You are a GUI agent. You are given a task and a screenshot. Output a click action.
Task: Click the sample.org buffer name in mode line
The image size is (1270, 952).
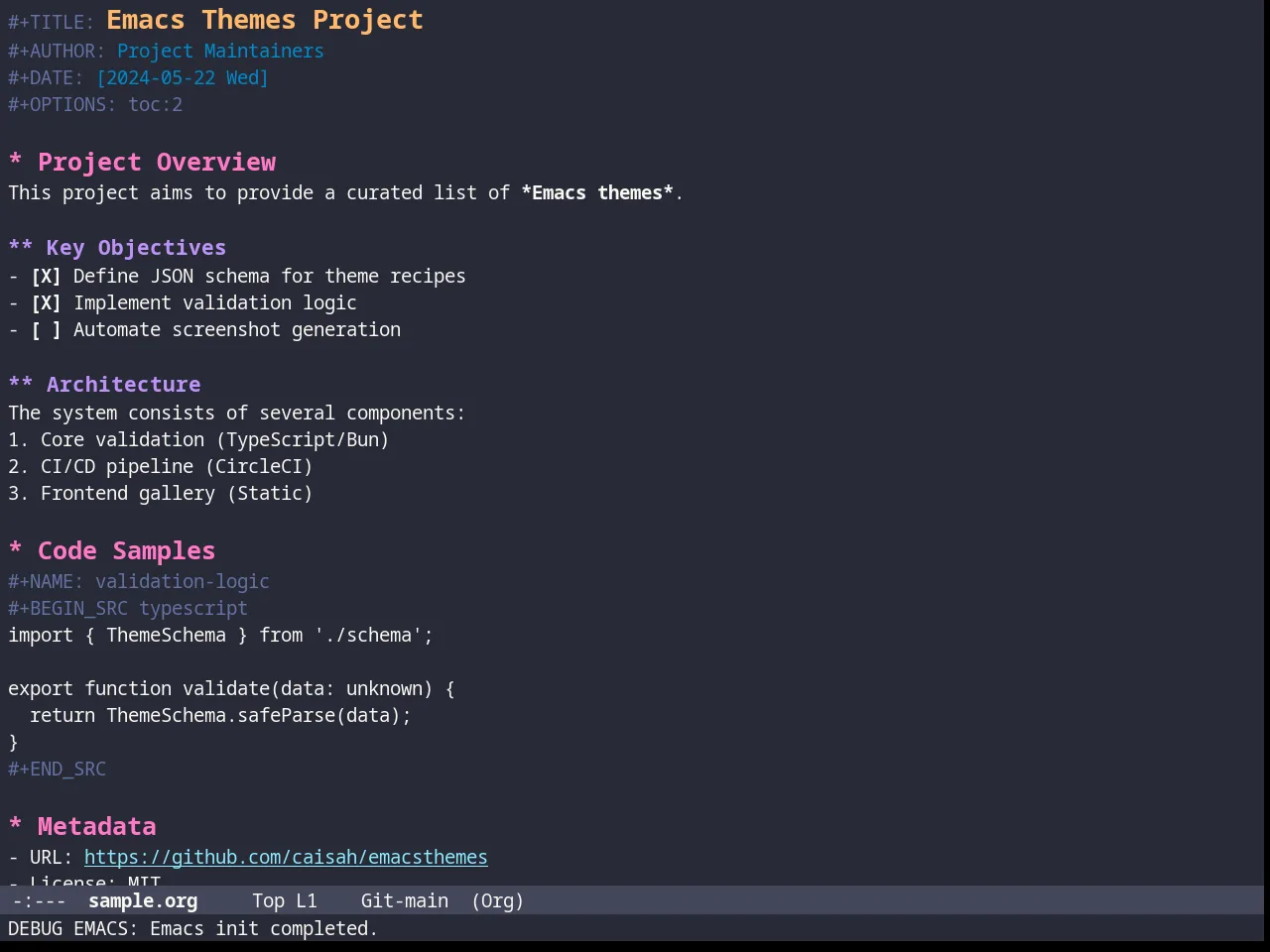(x=143, y=900)
